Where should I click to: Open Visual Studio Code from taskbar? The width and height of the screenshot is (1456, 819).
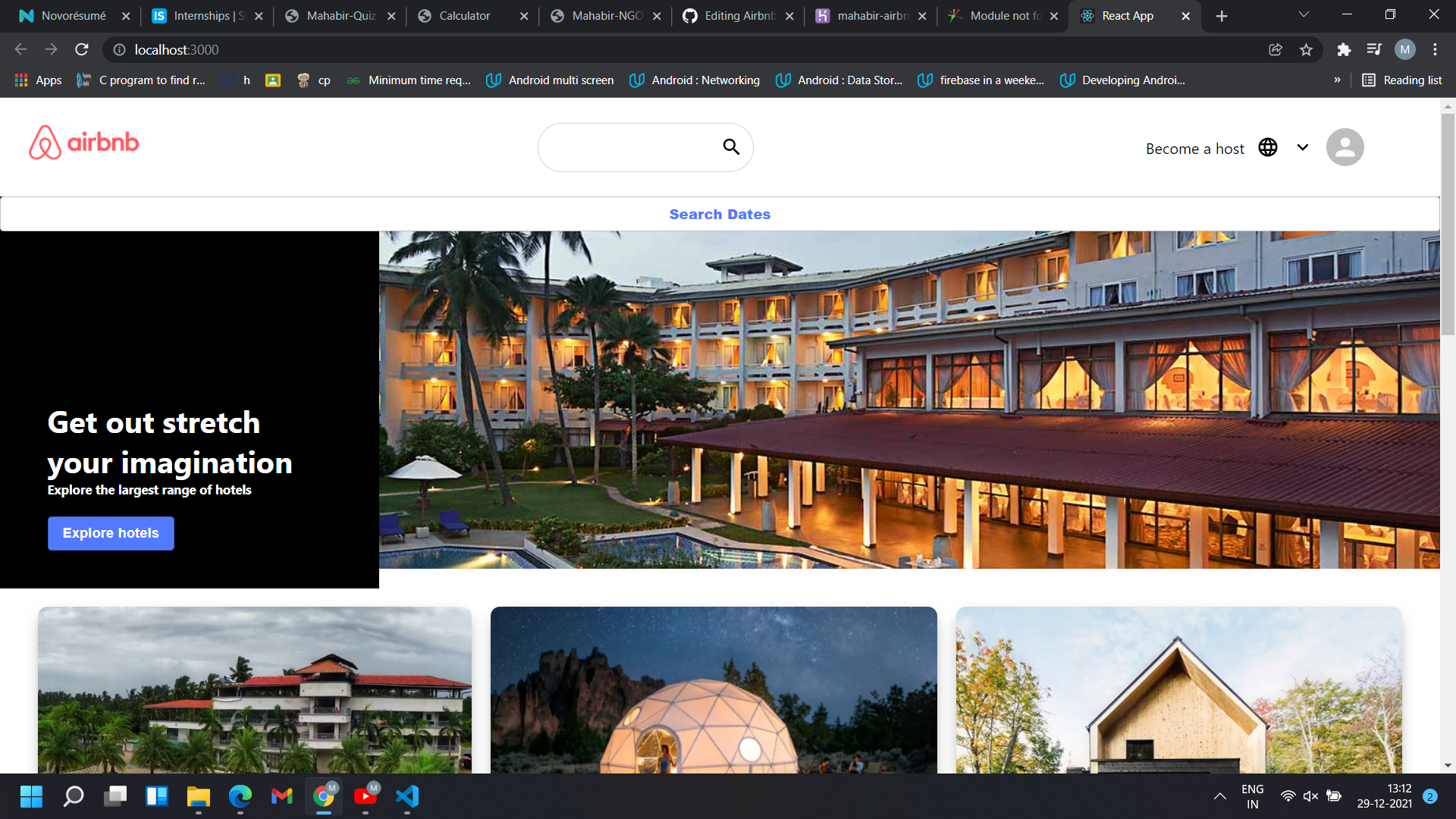tap(407, 796)
